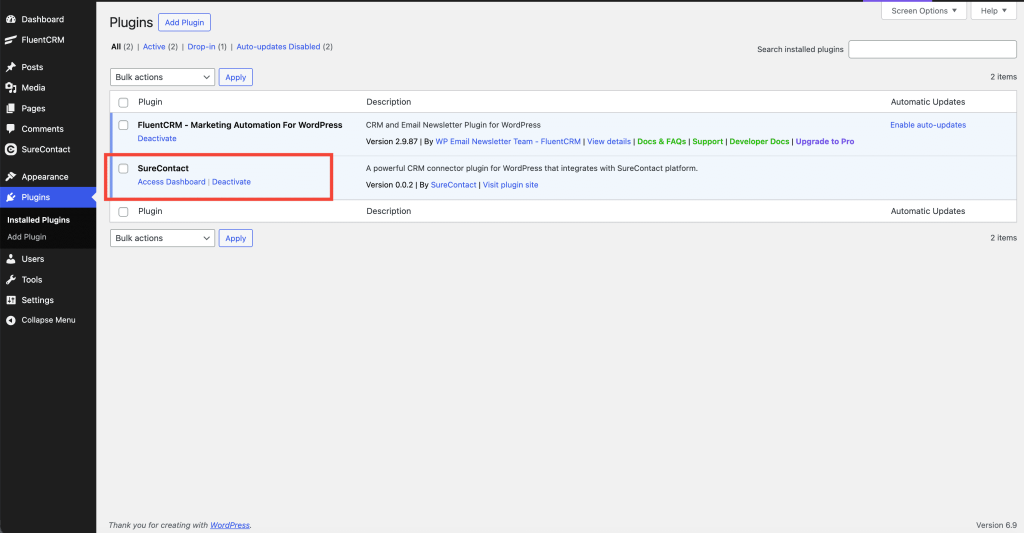Filter plugins by Auto-updates Disabled
Image resolution: width=1024 pixels, height=533 pixels.
[x=278, y=47]
